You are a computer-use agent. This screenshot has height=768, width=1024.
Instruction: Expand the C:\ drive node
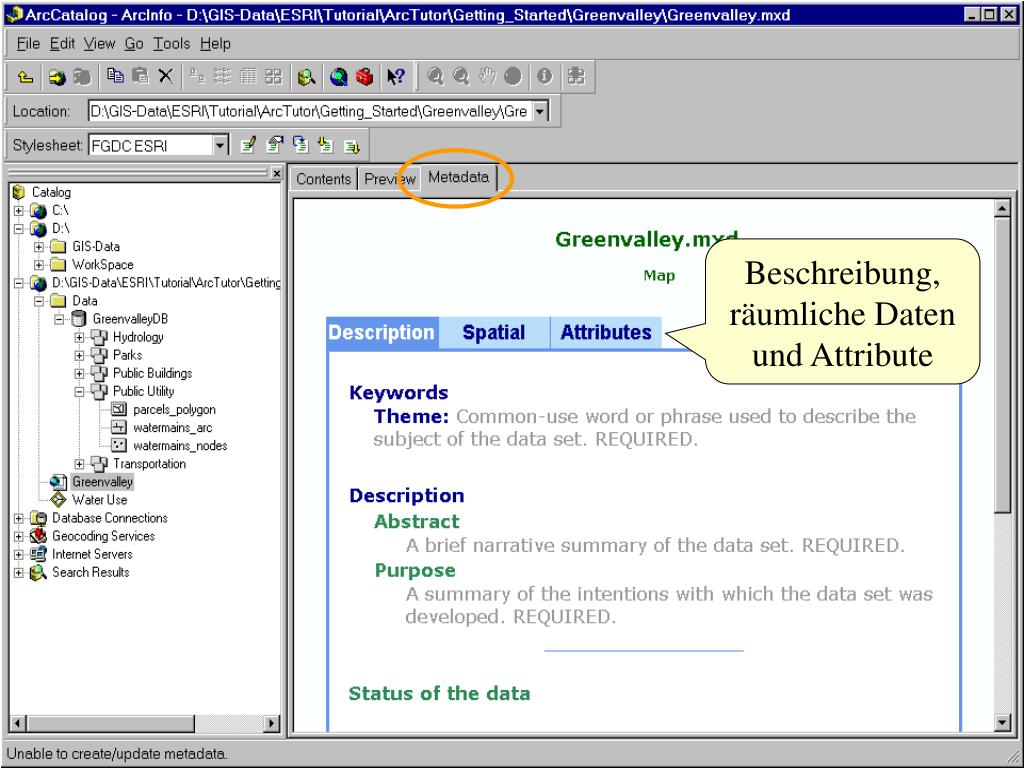[x=18, y=211]
